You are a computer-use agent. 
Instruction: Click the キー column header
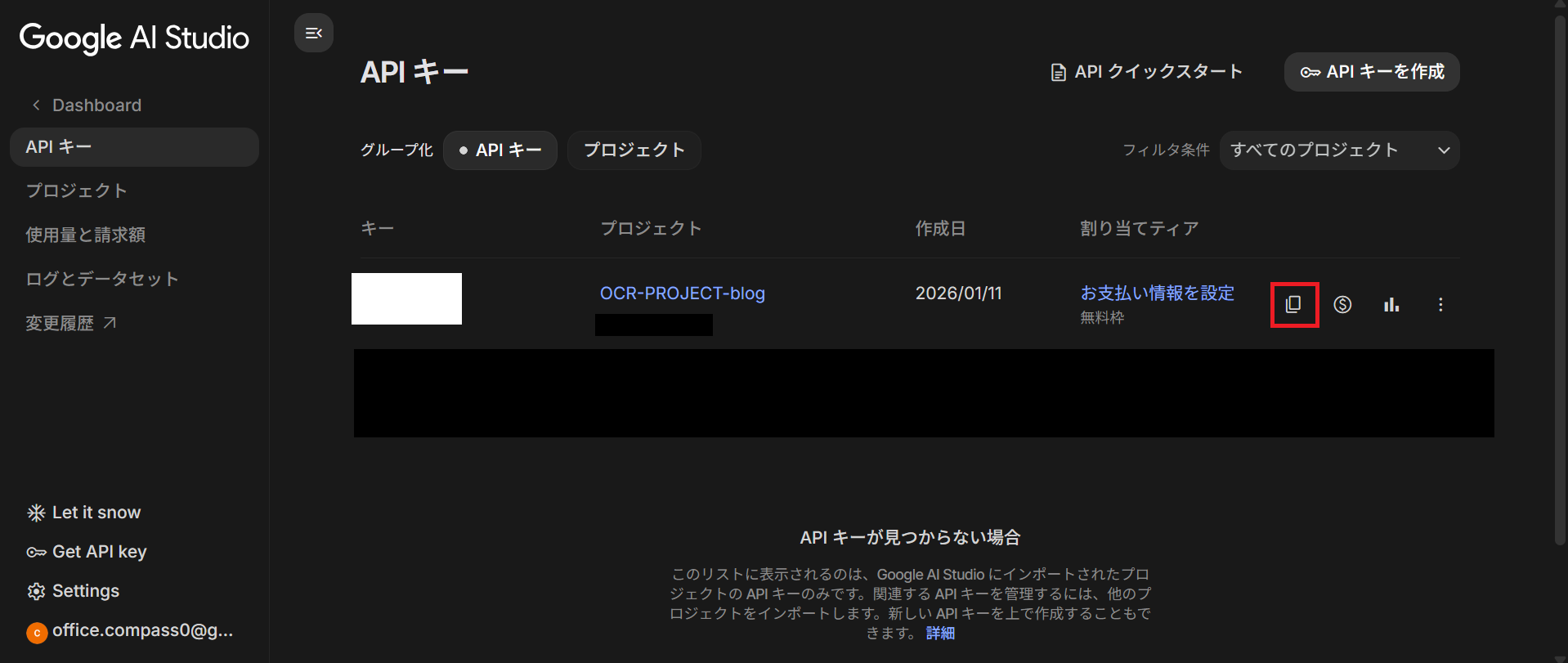pos(378,229)
